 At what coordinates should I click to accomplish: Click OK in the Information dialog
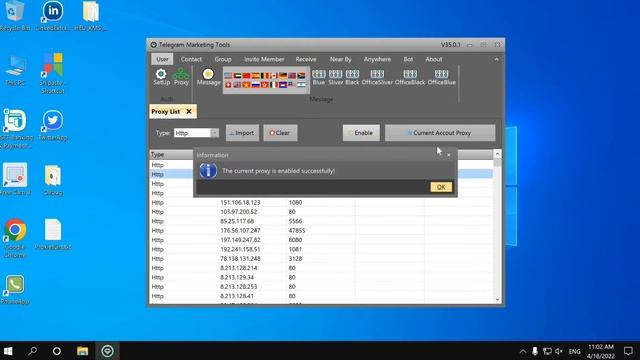(441, 187)
